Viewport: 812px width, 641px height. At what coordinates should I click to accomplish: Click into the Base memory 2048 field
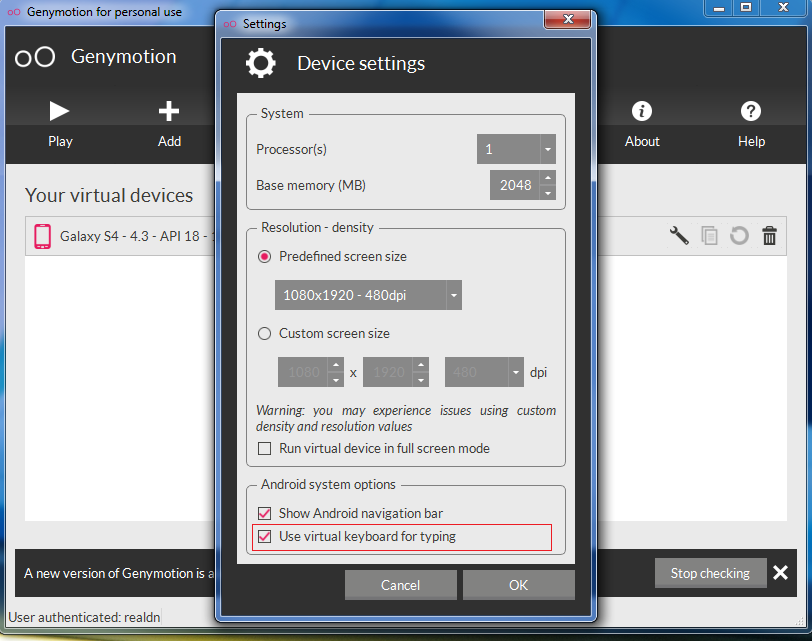tap(515, 185)
